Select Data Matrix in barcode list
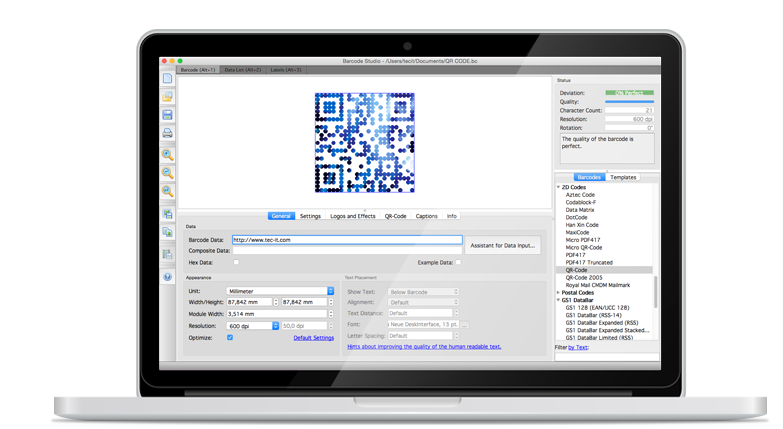This screenshot has height=429, width=783. coord(580,210)
